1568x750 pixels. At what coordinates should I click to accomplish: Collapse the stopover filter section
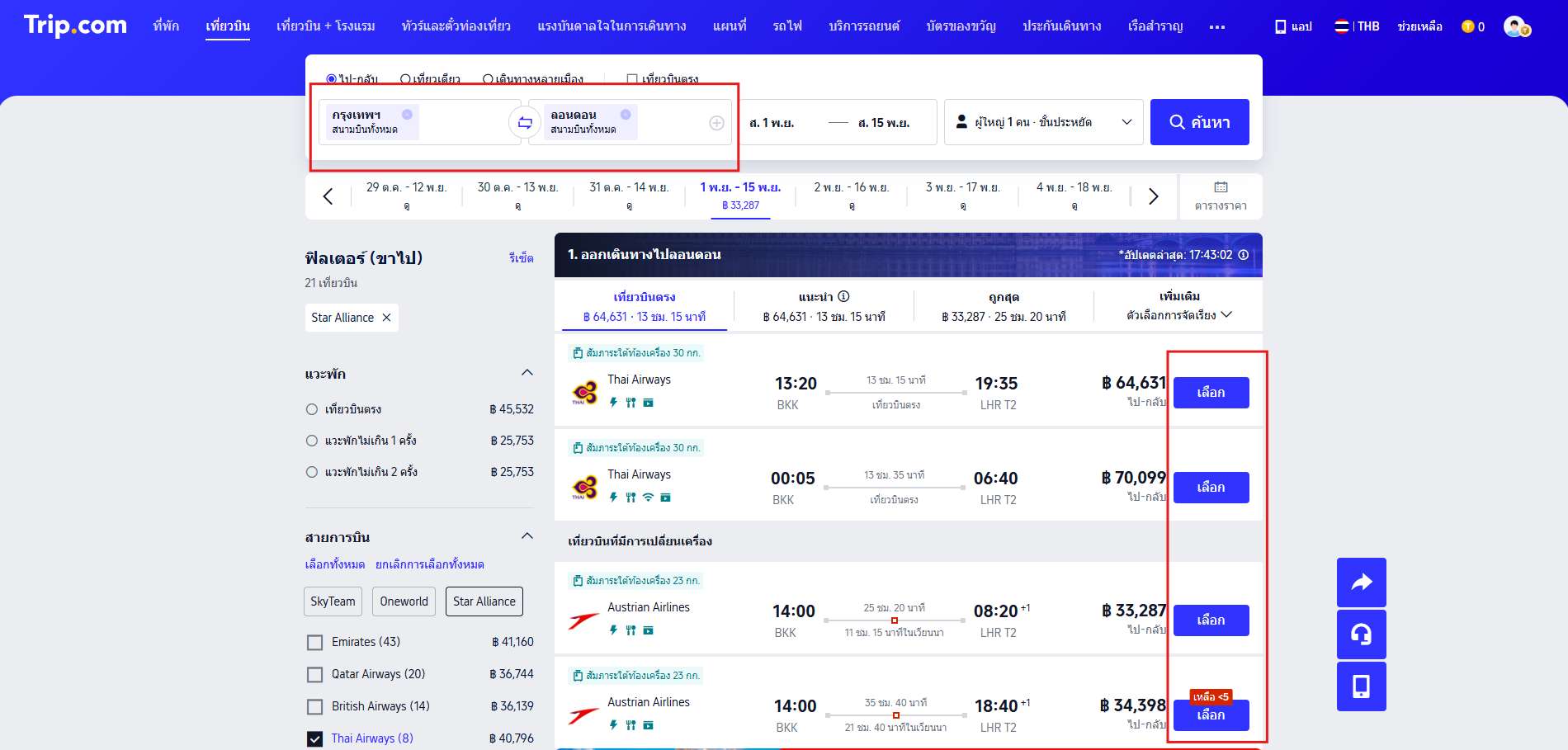(527, 374)
